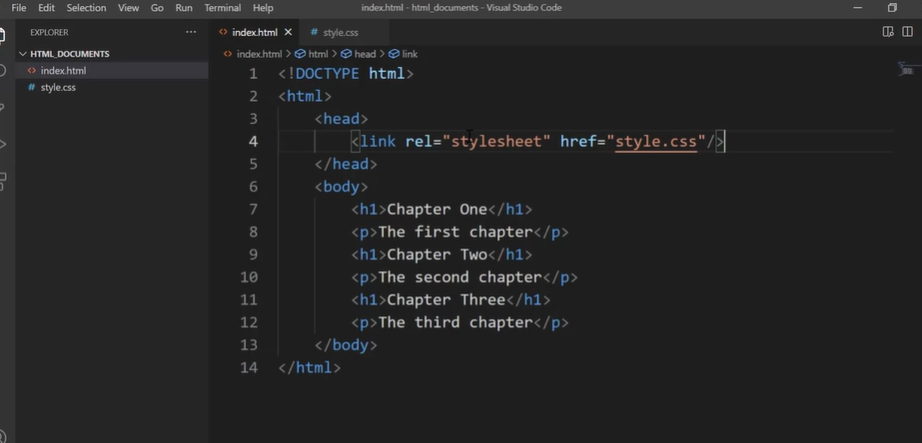Click the code minimap preview

(x=908, y=69)
